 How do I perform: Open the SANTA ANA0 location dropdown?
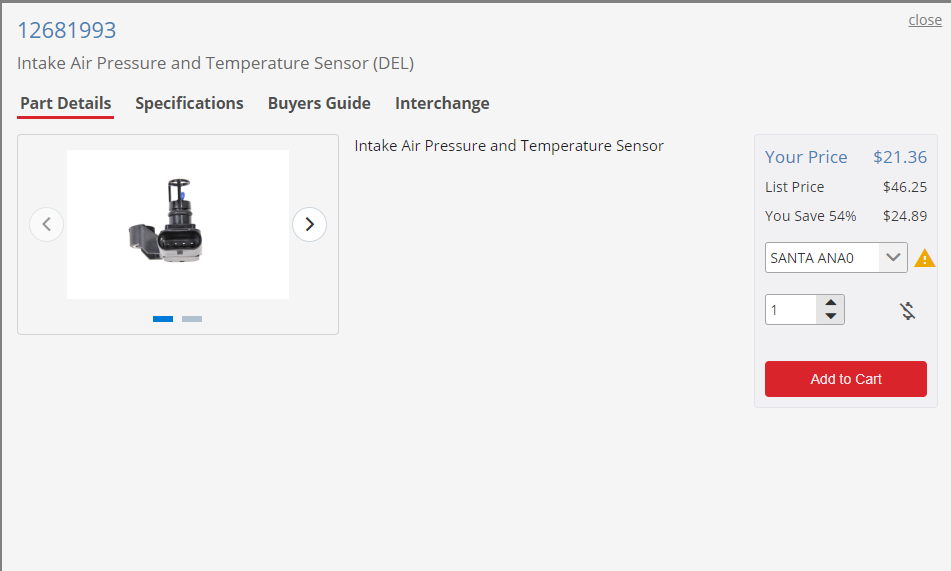(x=836, y=257)
